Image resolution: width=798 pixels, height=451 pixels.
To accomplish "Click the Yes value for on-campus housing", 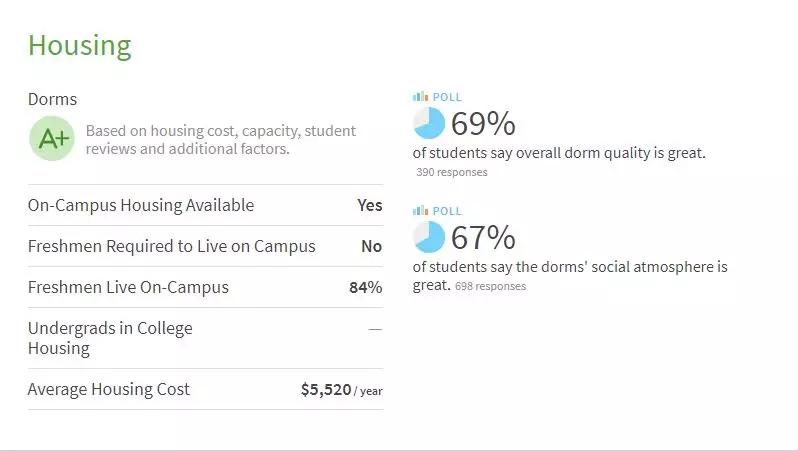I will pyautogui.click(x=369, y=205).
